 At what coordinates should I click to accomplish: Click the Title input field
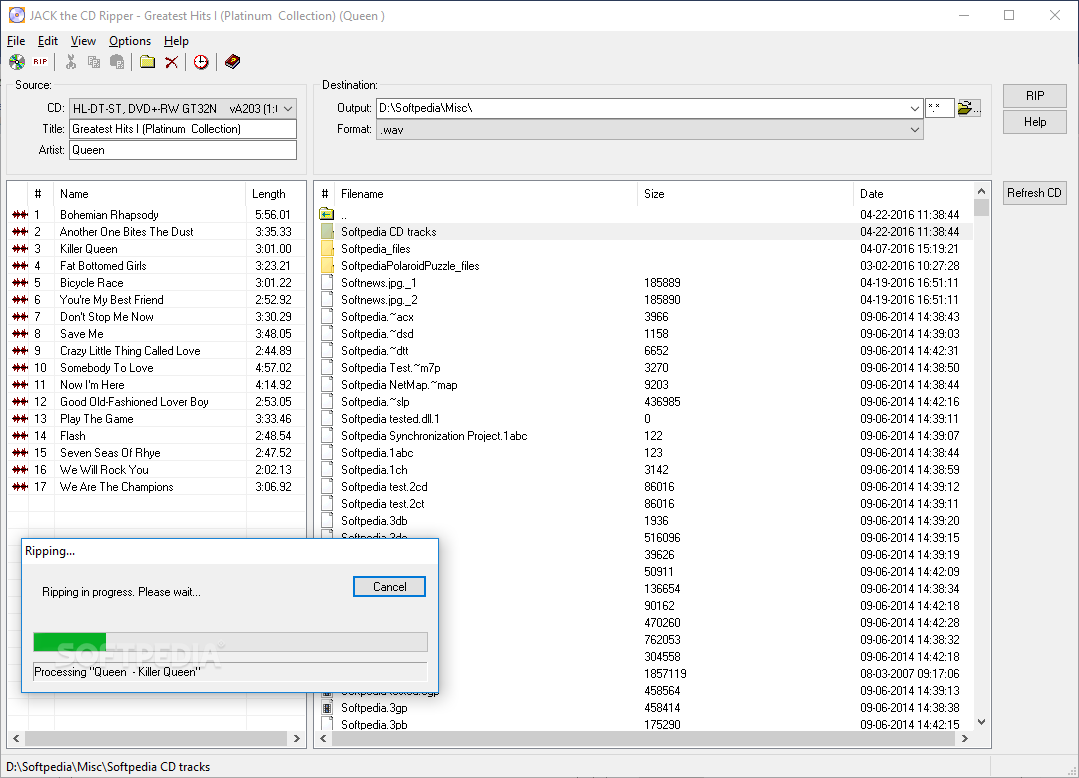[x=183, y=129]
